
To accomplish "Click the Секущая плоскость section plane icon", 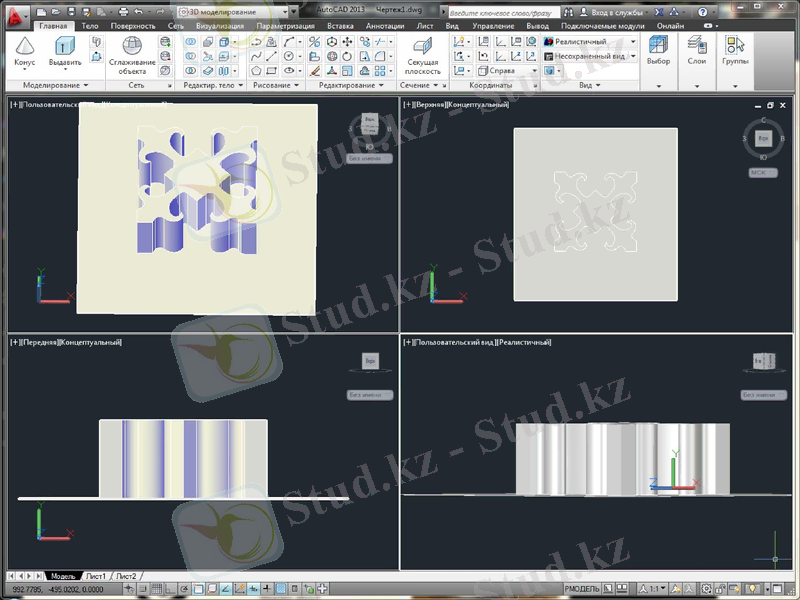I will (x=423, y=52).
